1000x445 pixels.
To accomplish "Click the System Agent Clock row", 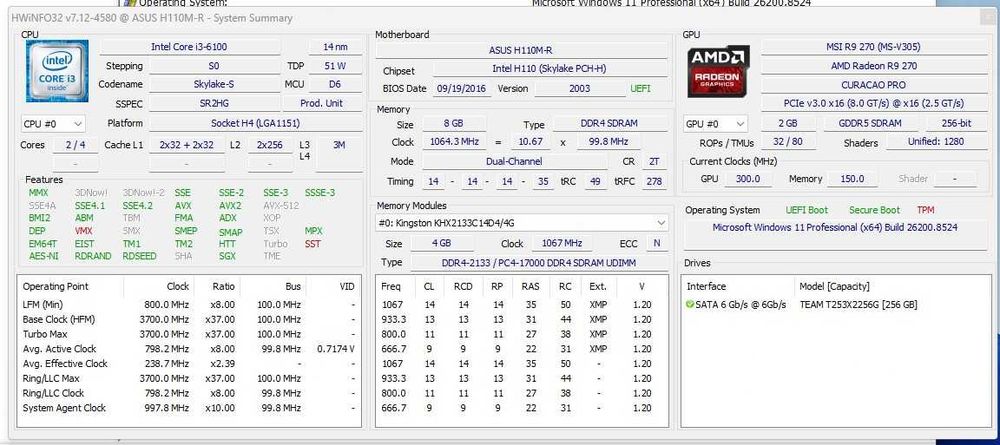I will click(x=189, y=408).
